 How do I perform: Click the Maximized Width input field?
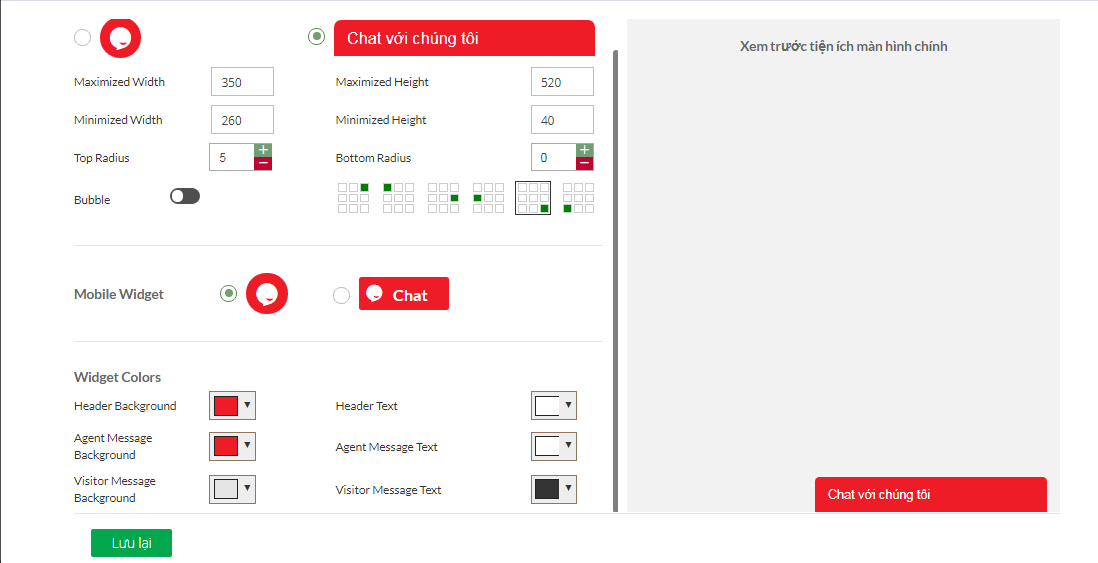[x=242, y=82]
